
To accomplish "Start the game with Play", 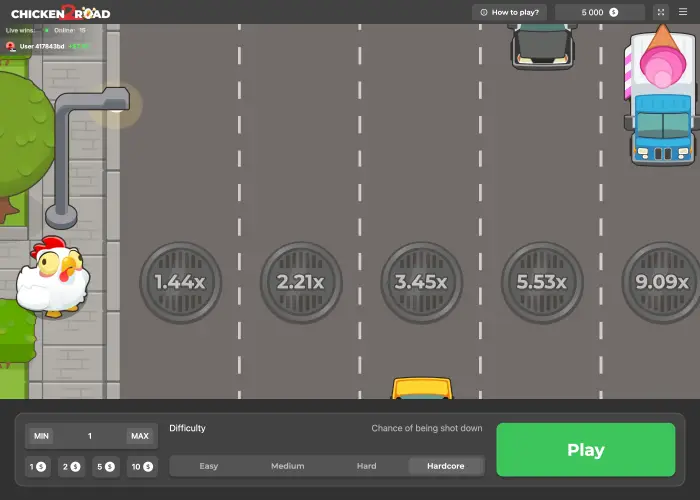I will pos(586,450).
